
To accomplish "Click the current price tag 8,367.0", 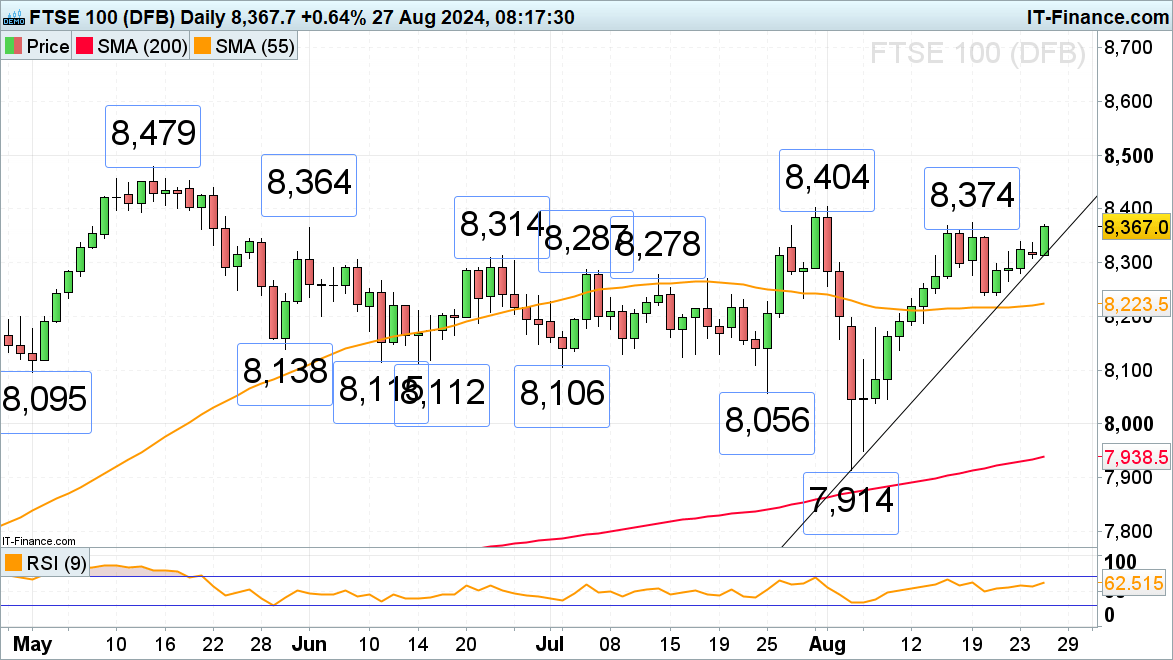I will (x=1135, y=227).
